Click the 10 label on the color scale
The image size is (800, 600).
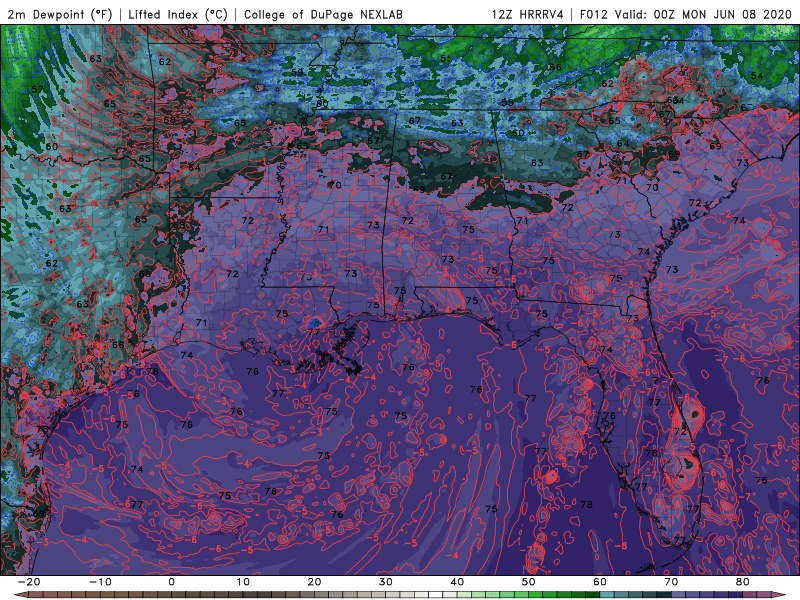243,582
